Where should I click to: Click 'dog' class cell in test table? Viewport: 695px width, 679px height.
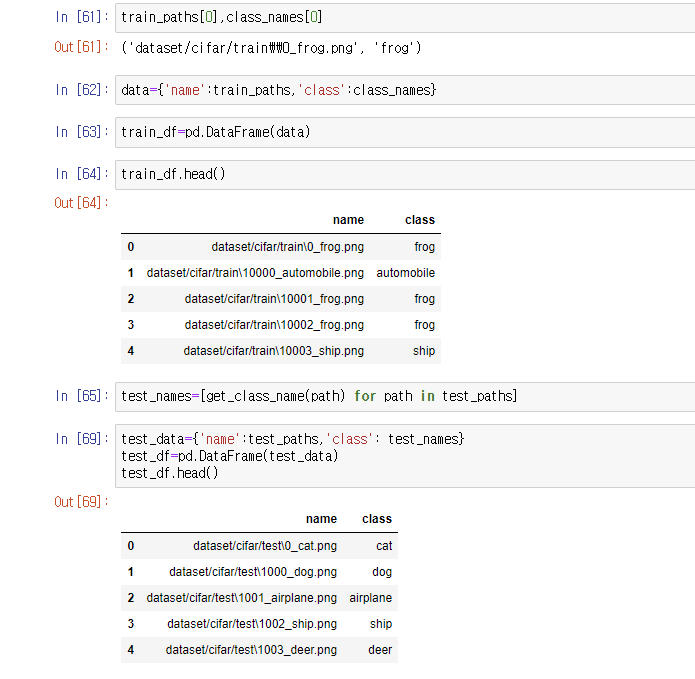pyautogui.click(x=382, y=572)
